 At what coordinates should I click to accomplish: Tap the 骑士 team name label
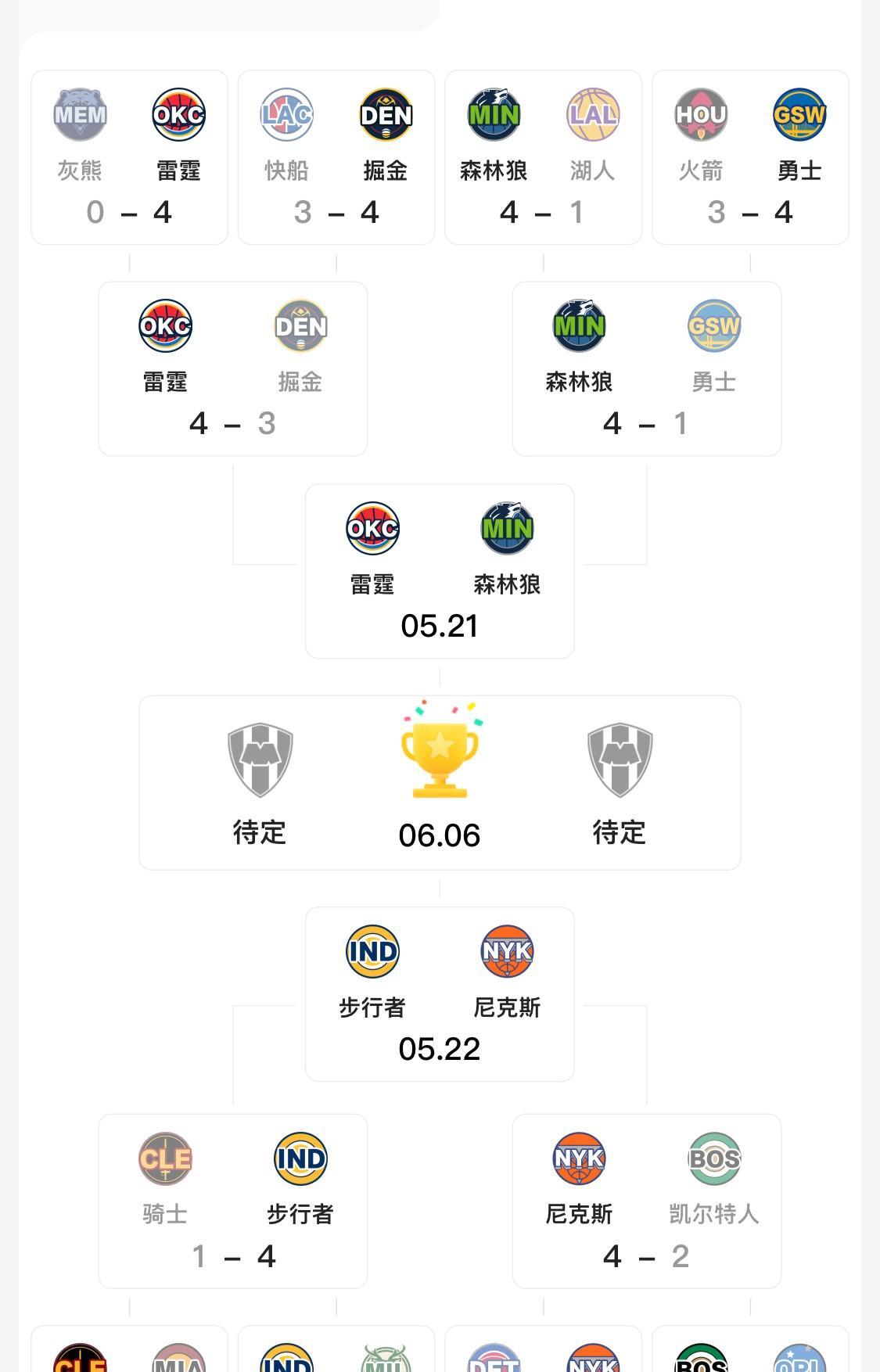click(165, 1214)
